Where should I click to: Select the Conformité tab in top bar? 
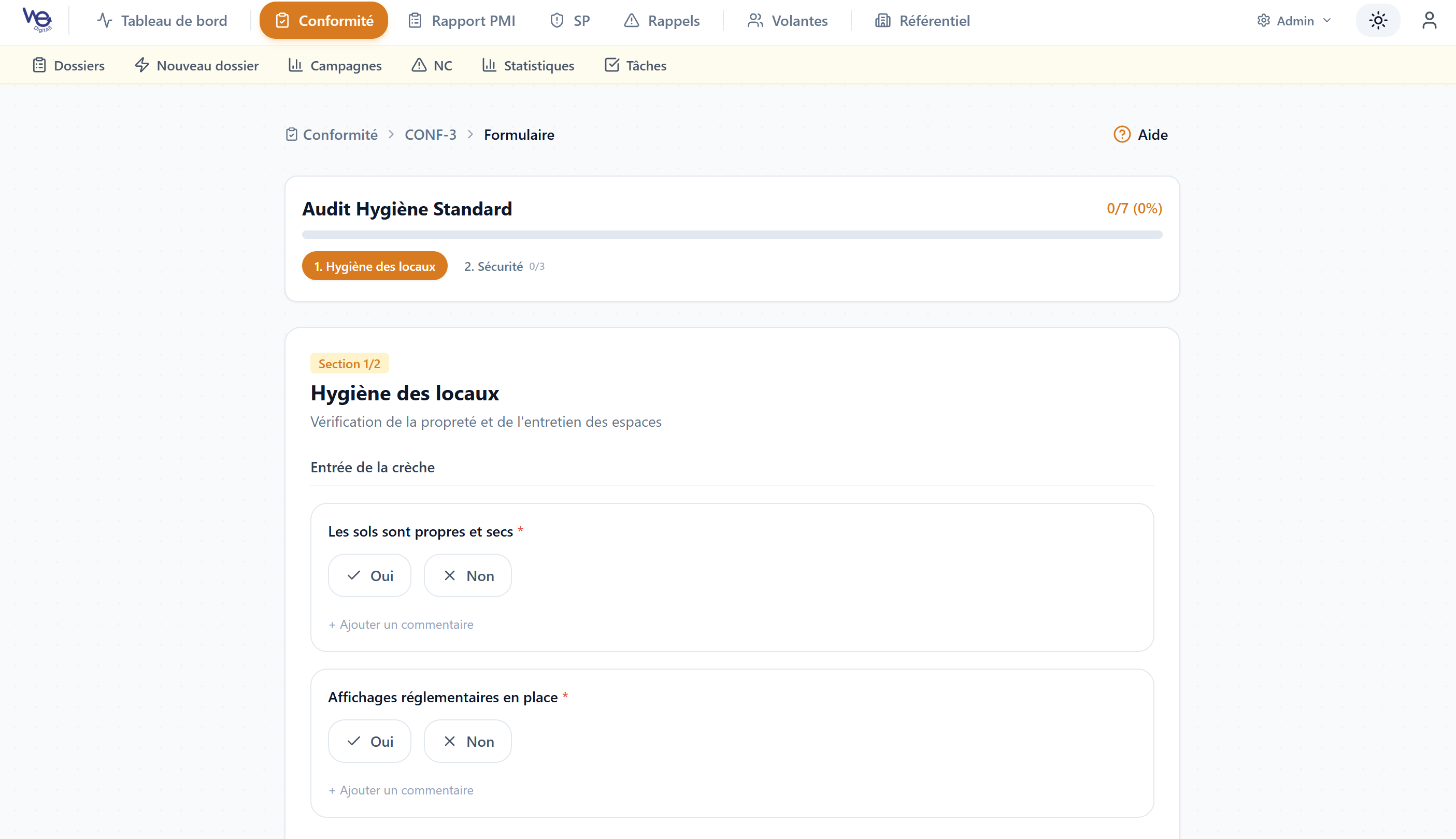point(323,21)
